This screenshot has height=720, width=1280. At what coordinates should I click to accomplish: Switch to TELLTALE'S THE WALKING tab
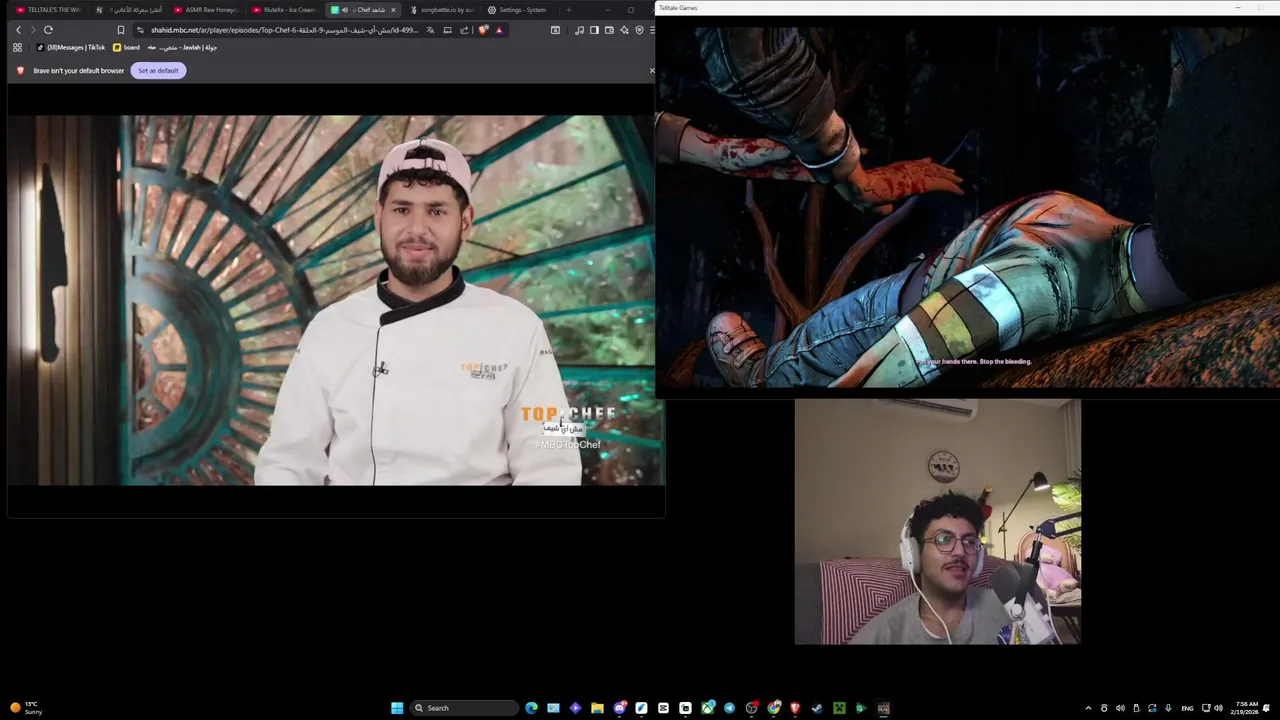click(47, 10)
